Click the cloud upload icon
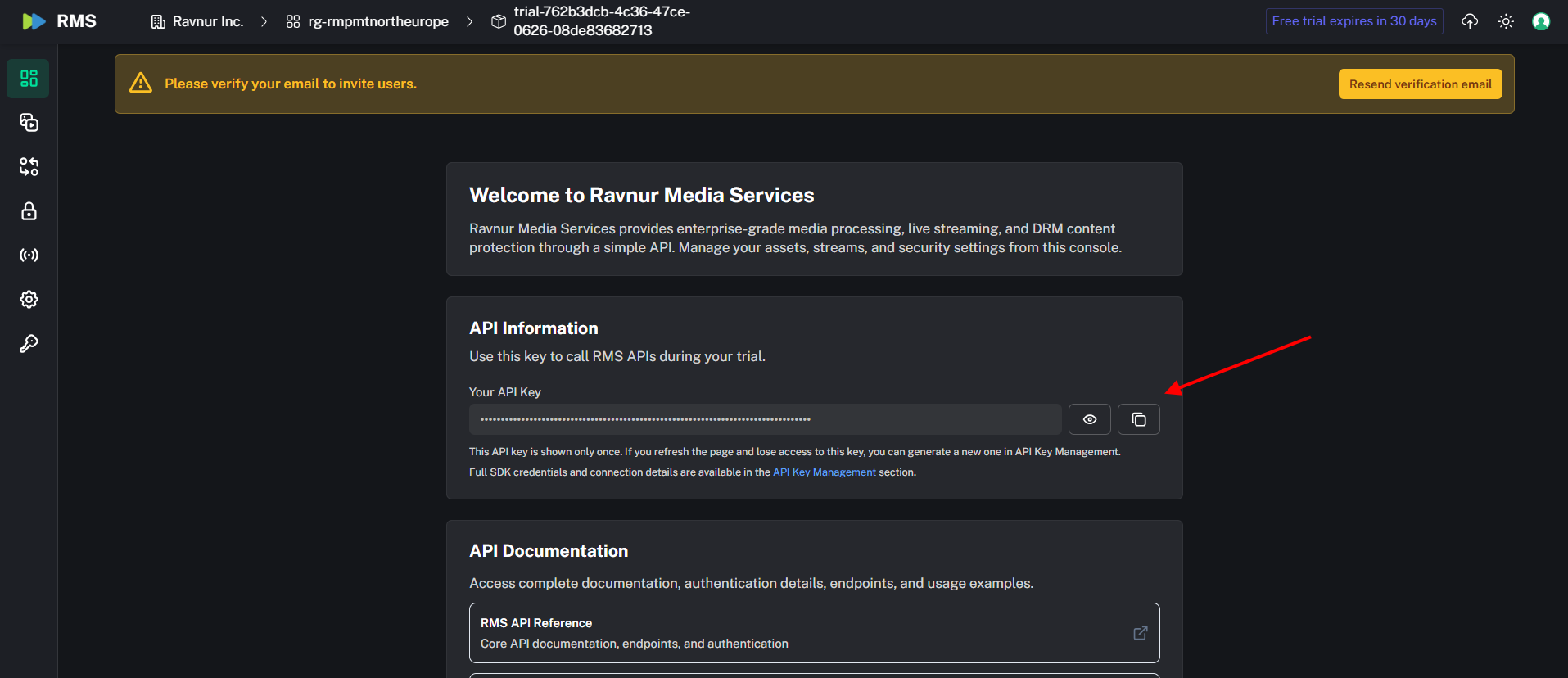1568x678 pixels. [x=1470, y=21]
